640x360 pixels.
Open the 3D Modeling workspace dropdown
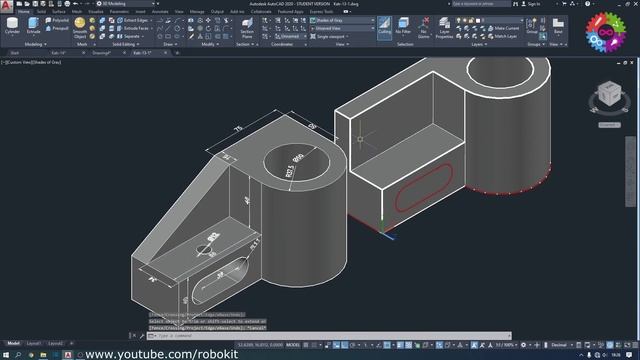[126, 4]
